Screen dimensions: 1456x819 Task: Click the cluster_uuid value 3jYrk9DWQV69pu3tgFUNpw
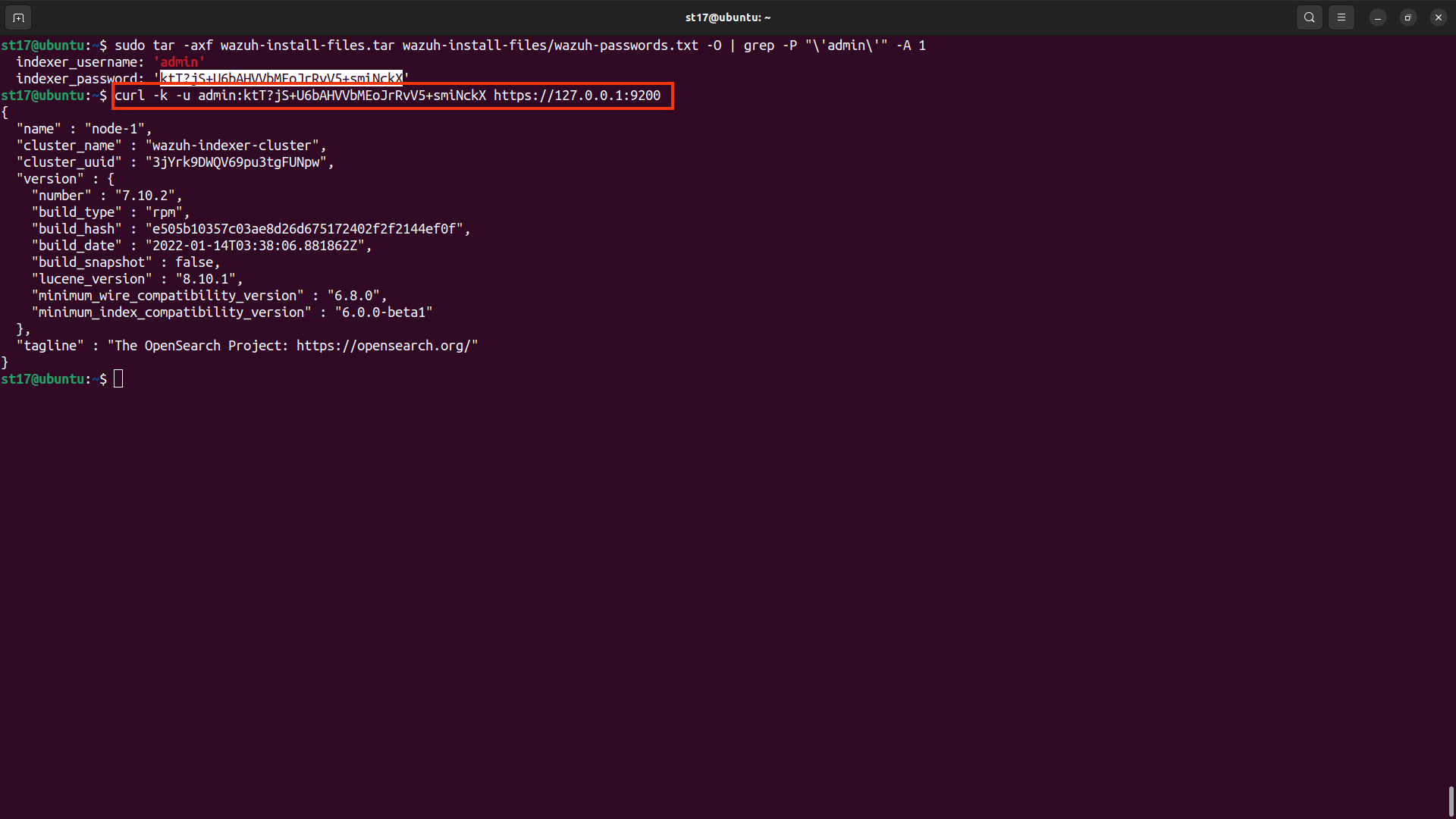click(x=236, y=162)
